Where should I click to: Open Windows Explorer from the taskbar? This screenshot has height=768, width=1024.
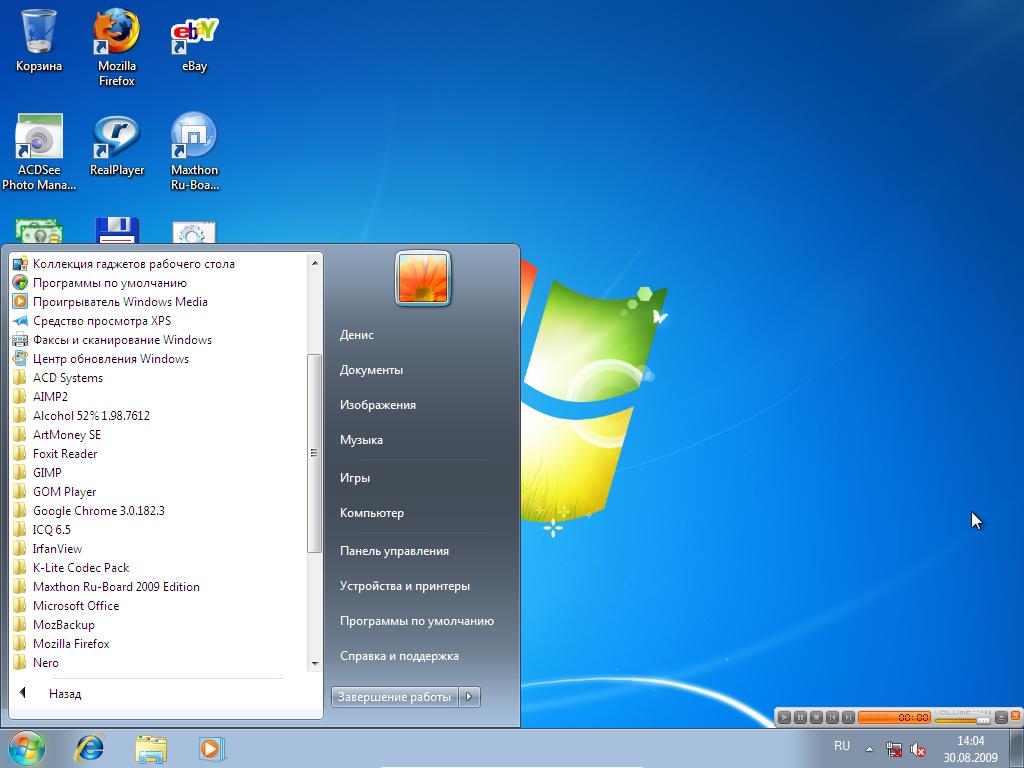[x=151, y=747]
